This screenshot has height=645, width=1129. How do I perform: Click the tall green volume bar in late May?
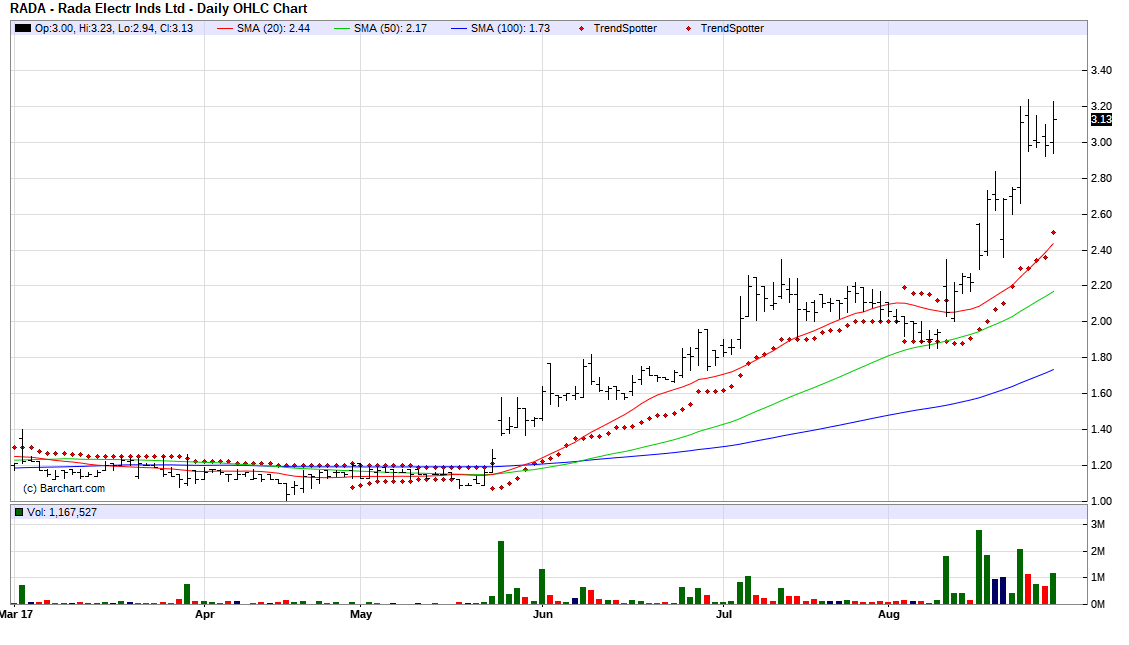[x=501, y=573]
